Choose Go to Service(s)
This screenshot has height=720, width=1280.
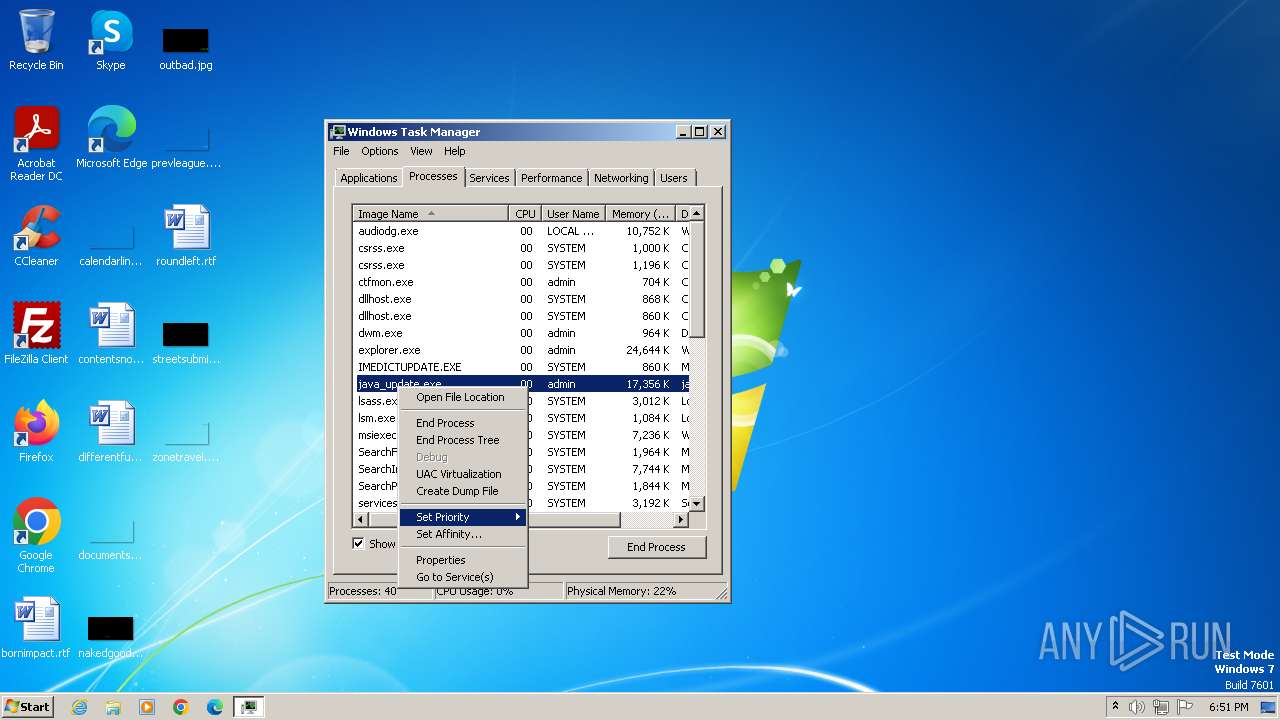(463, 577)
